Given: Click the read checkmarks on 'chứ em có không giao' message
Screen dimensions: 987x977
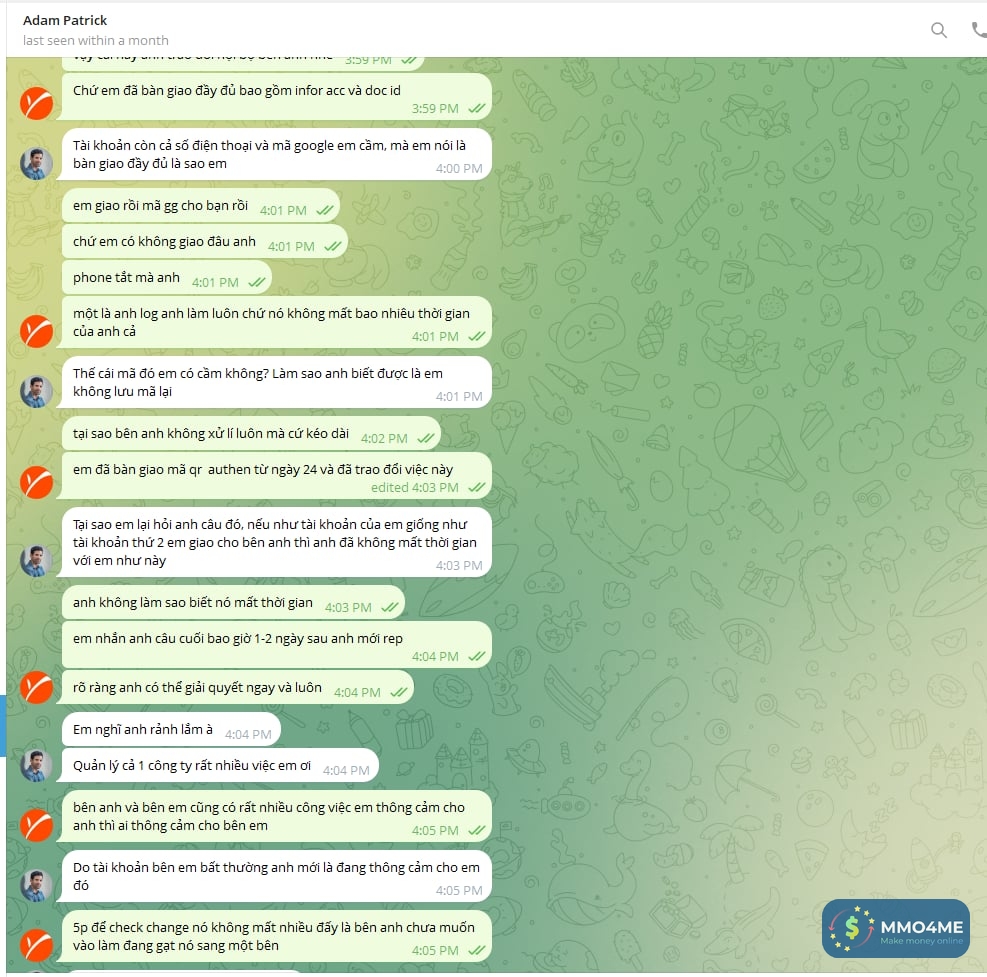Looking at the screenshot, I should pyautogui.click(x=332, y=246).
